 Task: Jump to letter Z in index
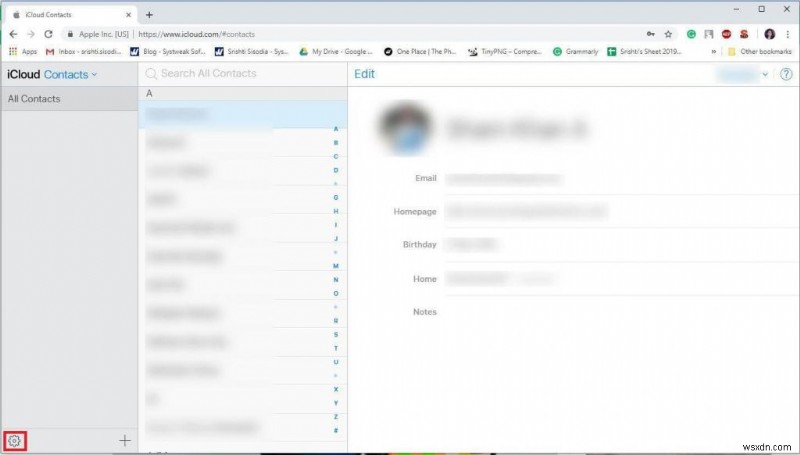coord(336,417)
